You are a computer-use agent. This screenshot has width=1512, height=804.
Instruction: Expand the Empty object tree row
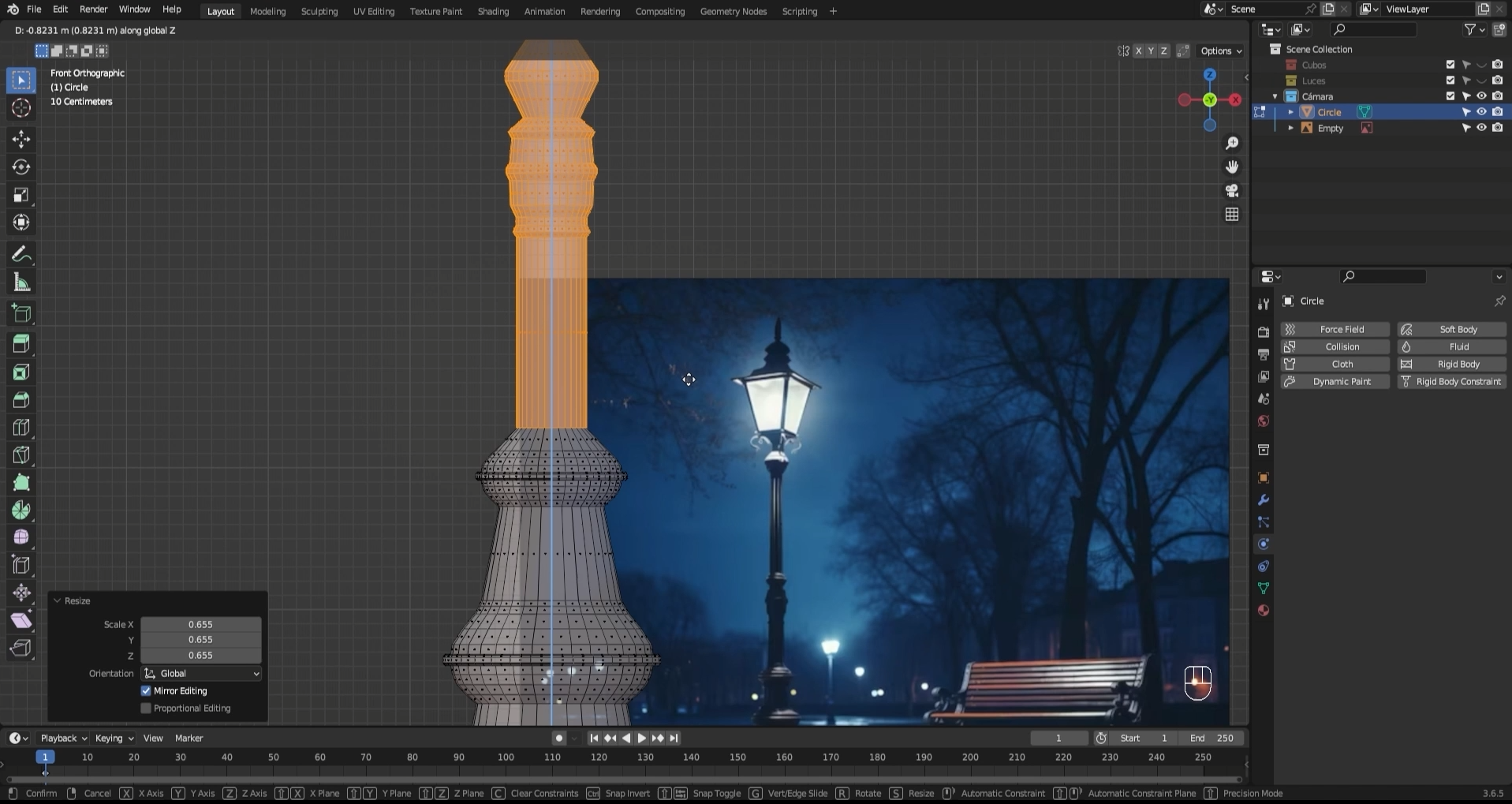click(x=1291, y=128)
